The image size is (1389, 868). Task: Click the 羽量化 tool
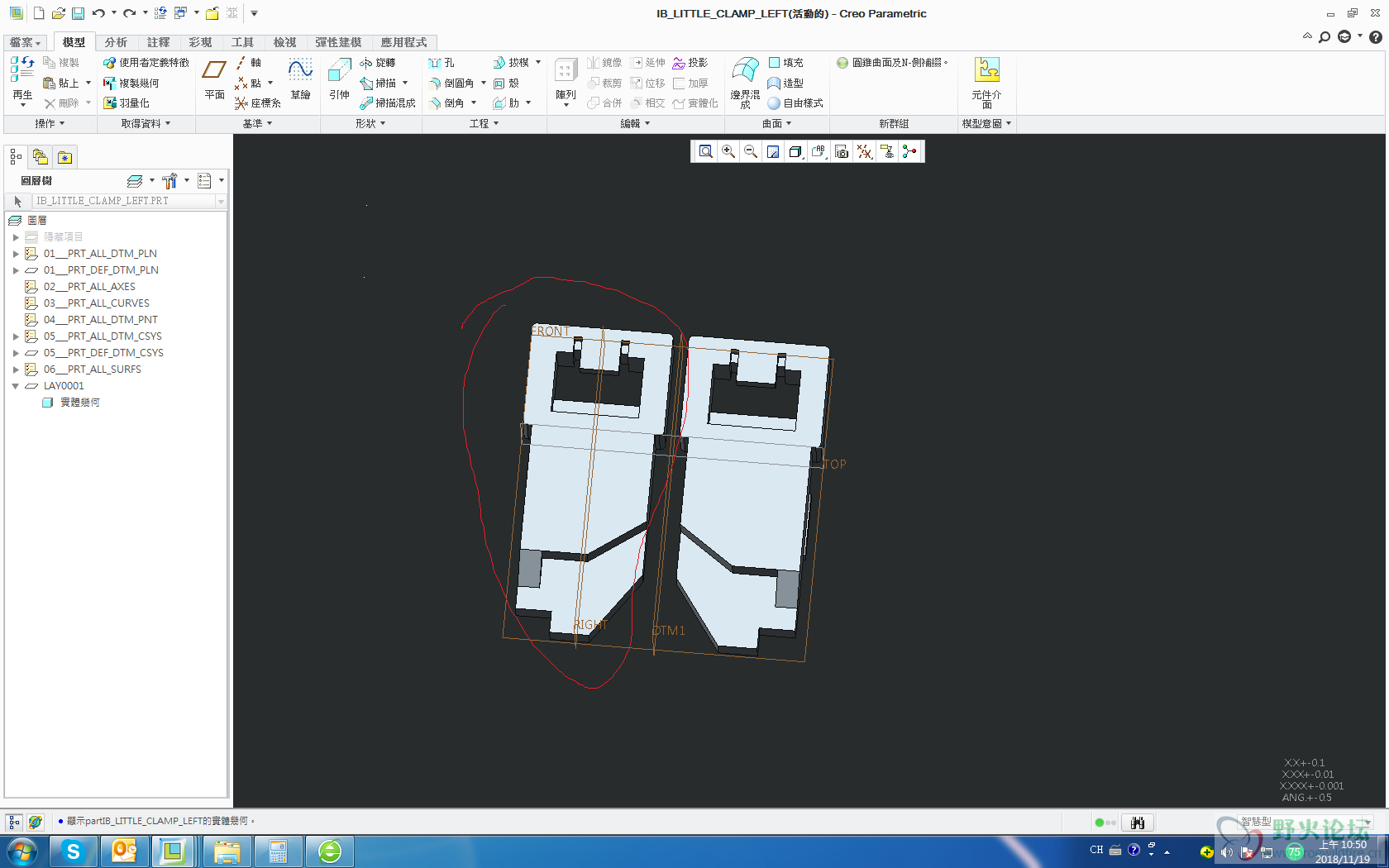126,103
